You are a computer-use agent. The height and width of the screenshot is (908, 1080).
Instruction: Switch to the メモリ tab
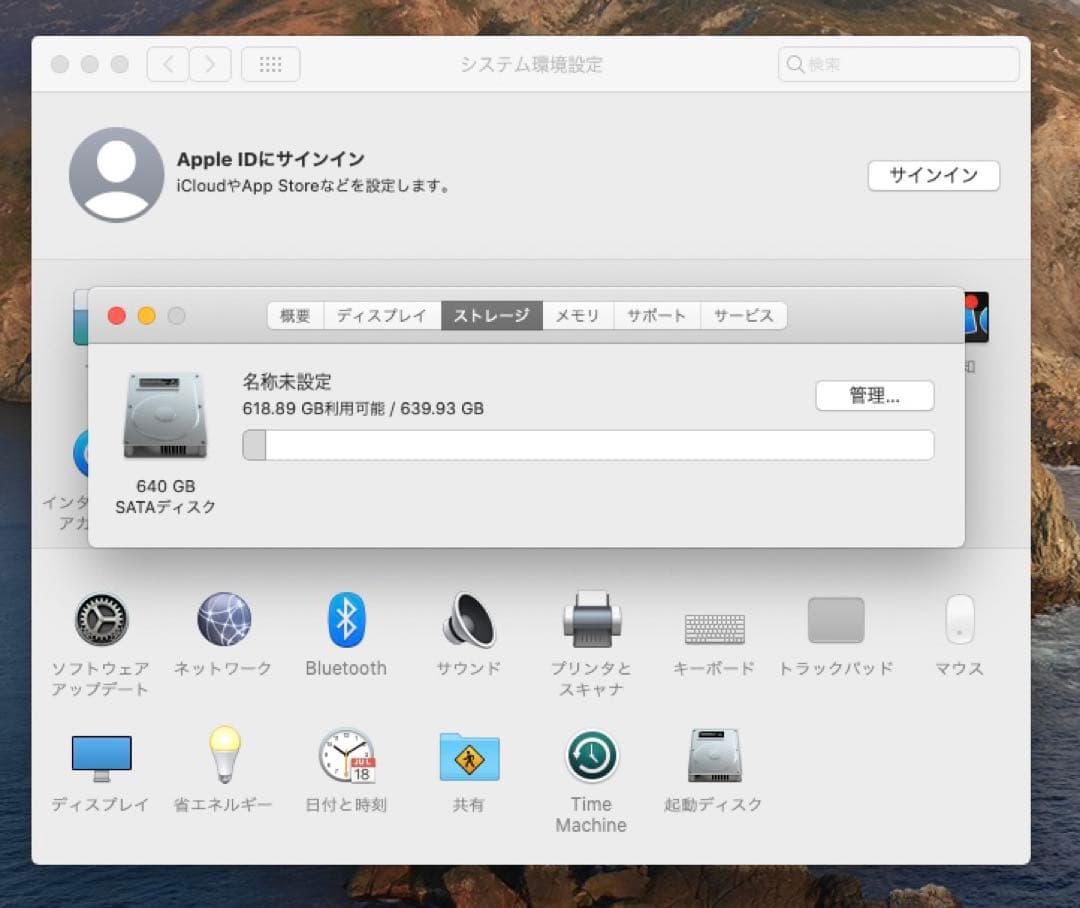point(577,315)
